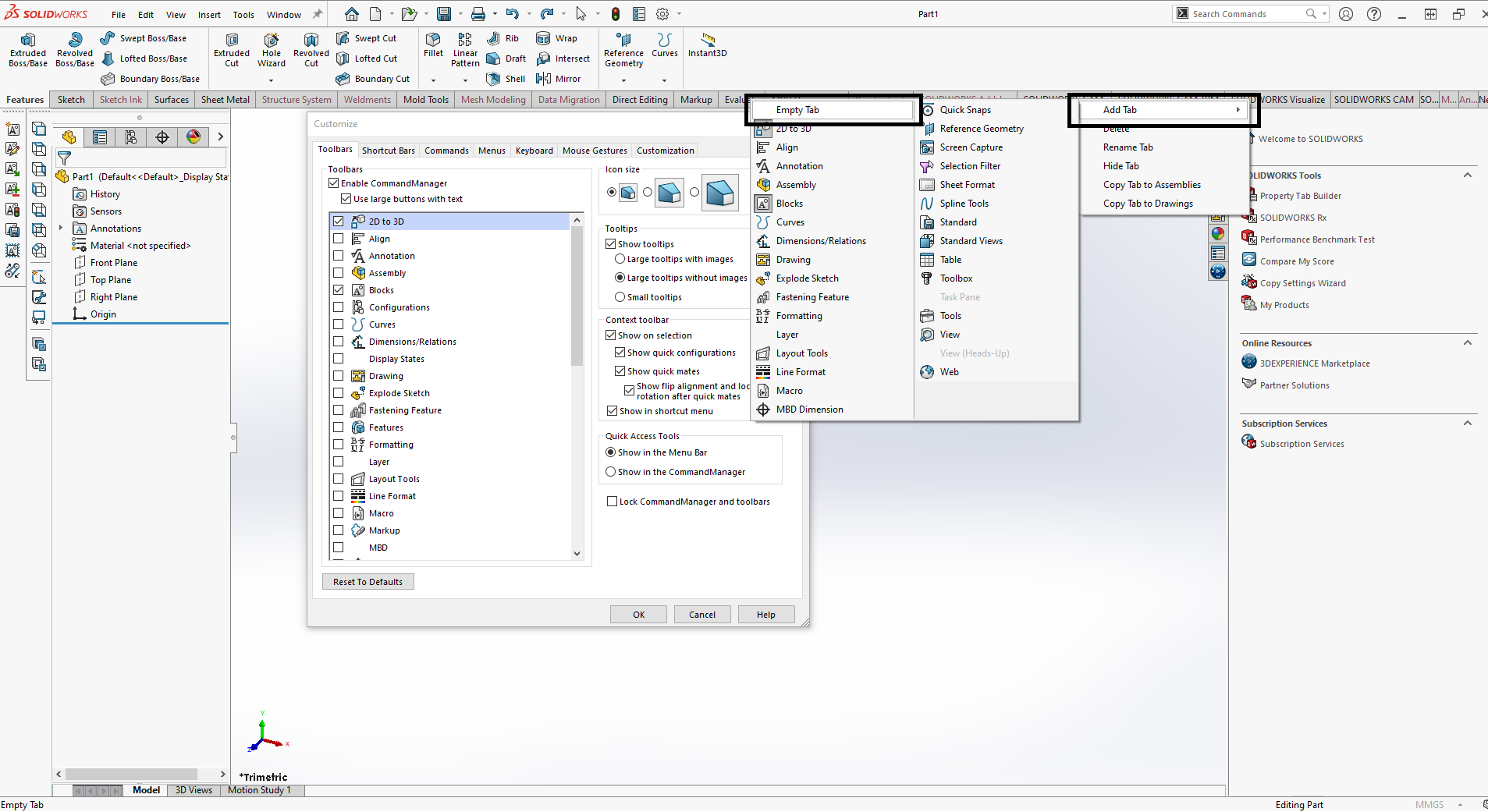1488x812 pixels.
Task: Open the DisplayManager appearance tab icon
Action: tap(194, 137)
